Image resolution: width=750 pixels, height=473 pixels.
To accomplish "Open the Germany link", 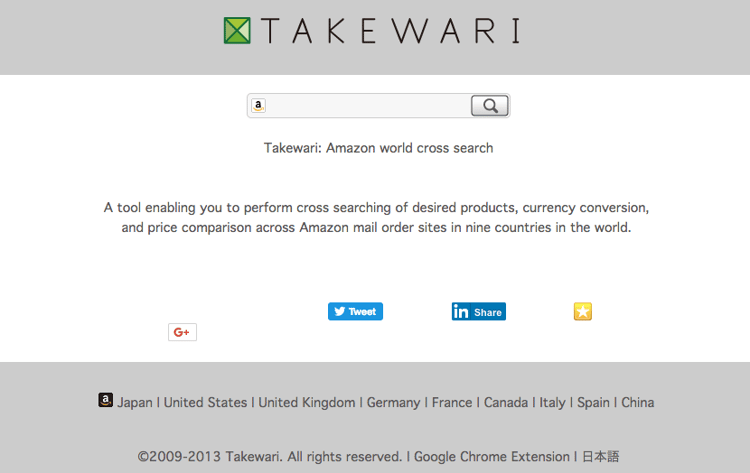I will click(393, 403).
